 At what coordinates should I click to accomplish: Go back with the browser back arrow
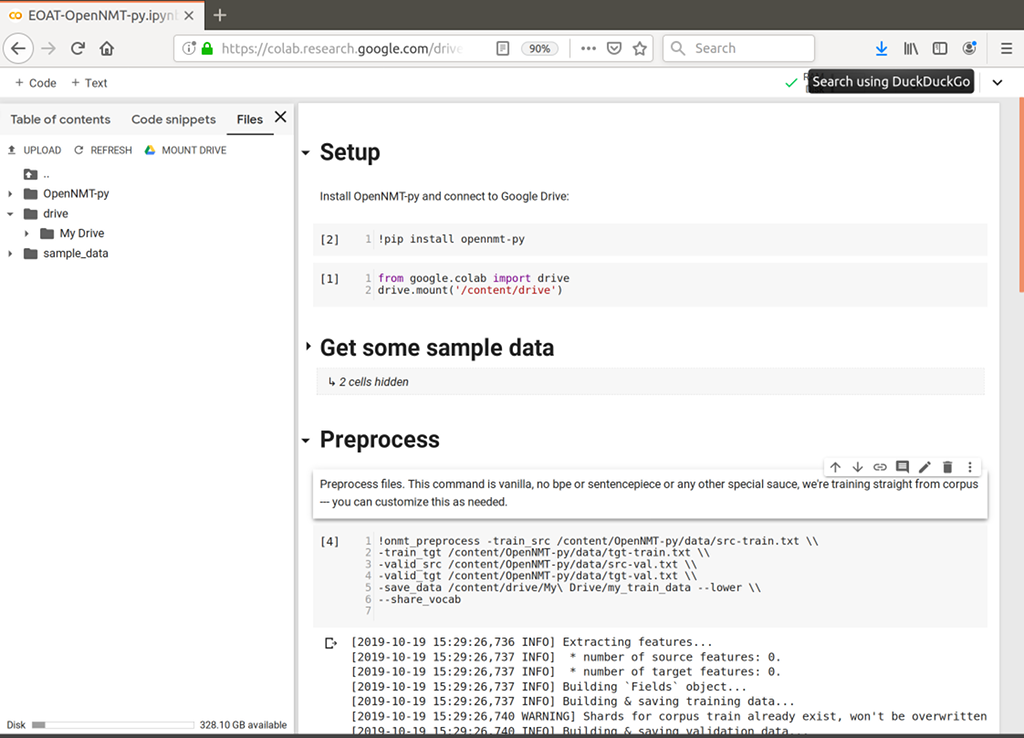(18, 48)
